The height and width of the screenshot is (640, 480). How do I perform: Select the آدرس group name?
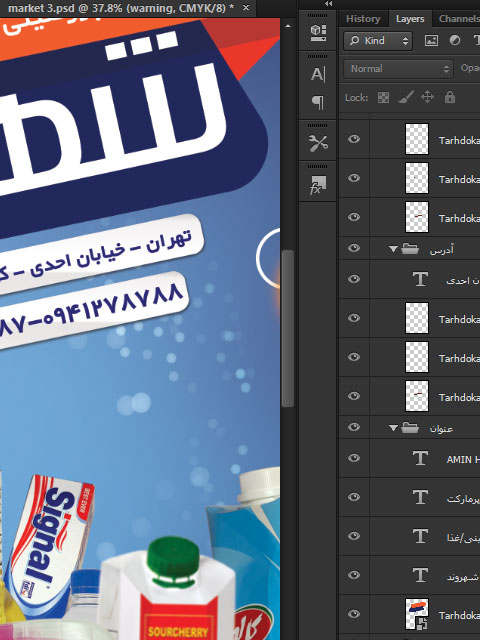pos(442,249)
